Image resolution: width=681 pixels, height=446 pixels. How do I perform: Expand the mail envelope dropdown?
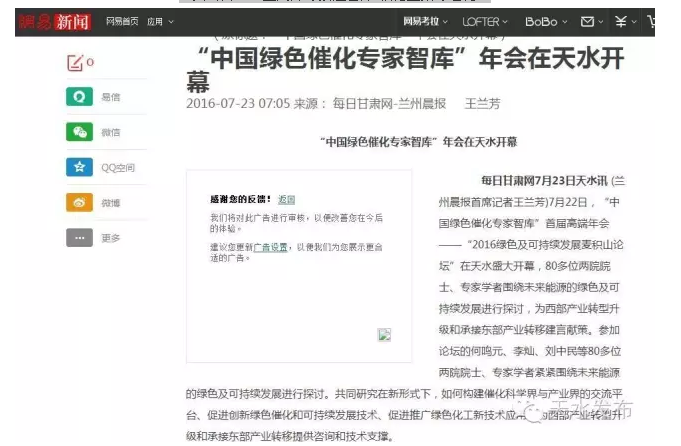[x=592, y=21]
